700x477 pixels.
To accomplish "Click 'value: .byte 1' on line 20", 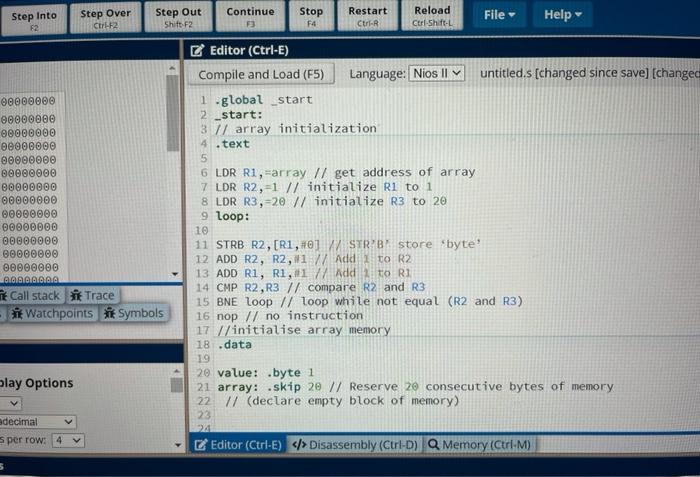I will (266, 372).
